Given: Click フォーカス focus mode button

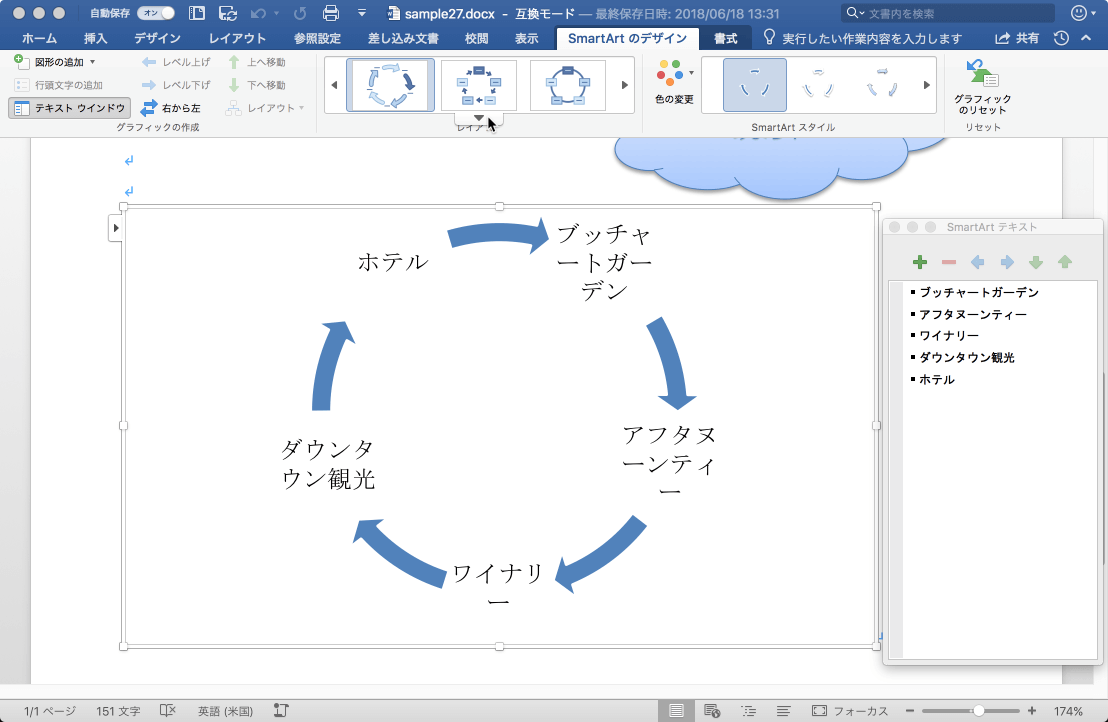Looking at the screenshot, I should click(x=850, y=711).
